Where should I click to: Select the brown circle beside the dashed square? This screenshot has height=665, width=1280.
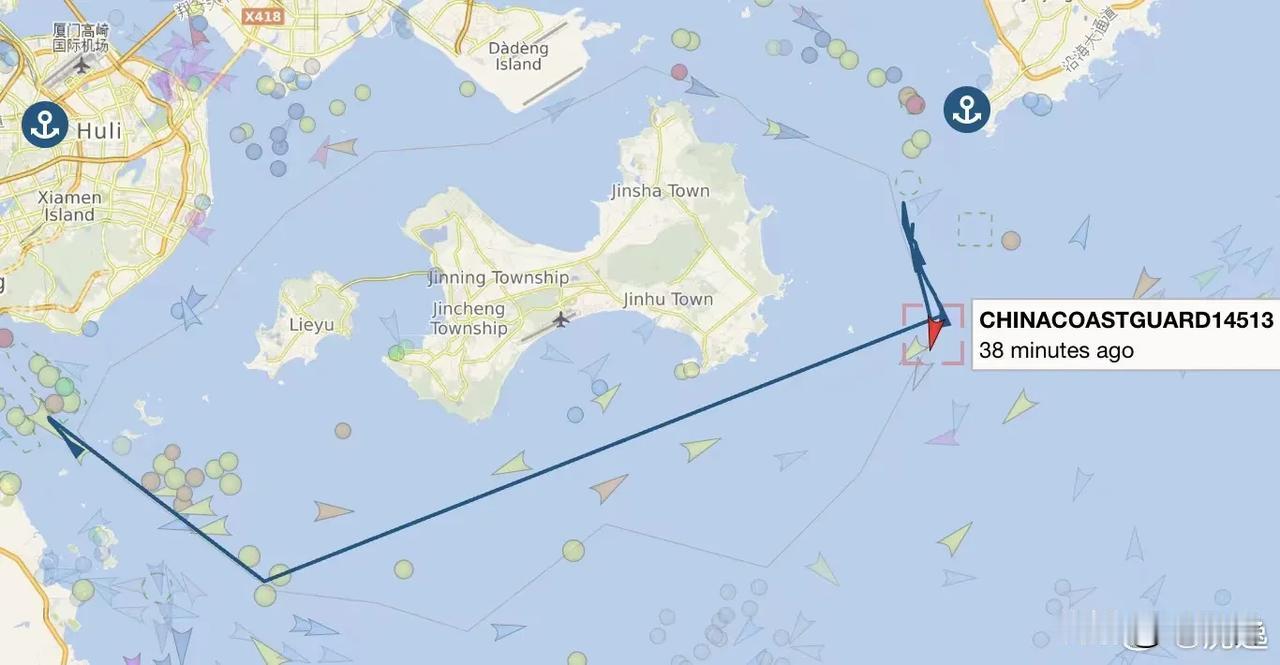[x=1011, y=240]
